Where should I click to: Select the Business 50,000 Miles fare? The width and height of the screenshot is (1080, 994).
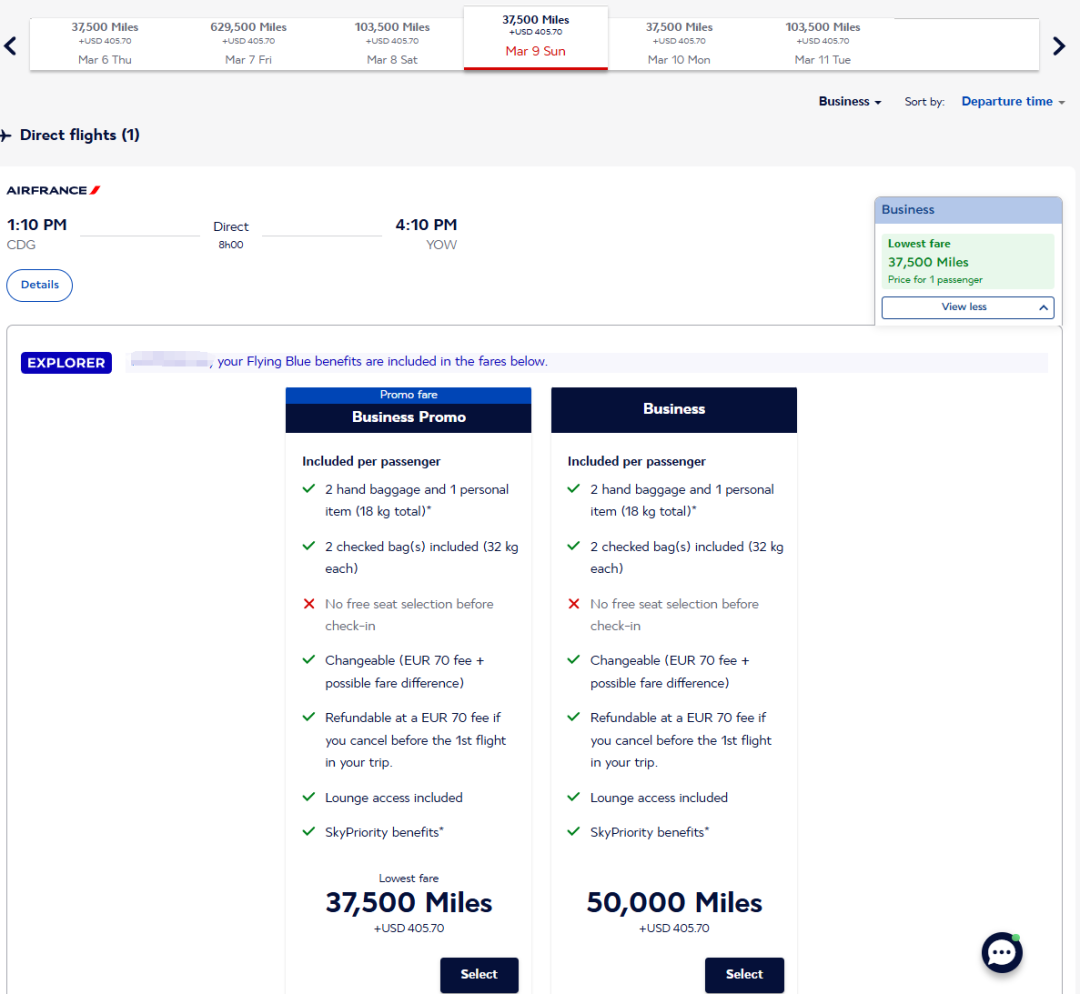744,974
